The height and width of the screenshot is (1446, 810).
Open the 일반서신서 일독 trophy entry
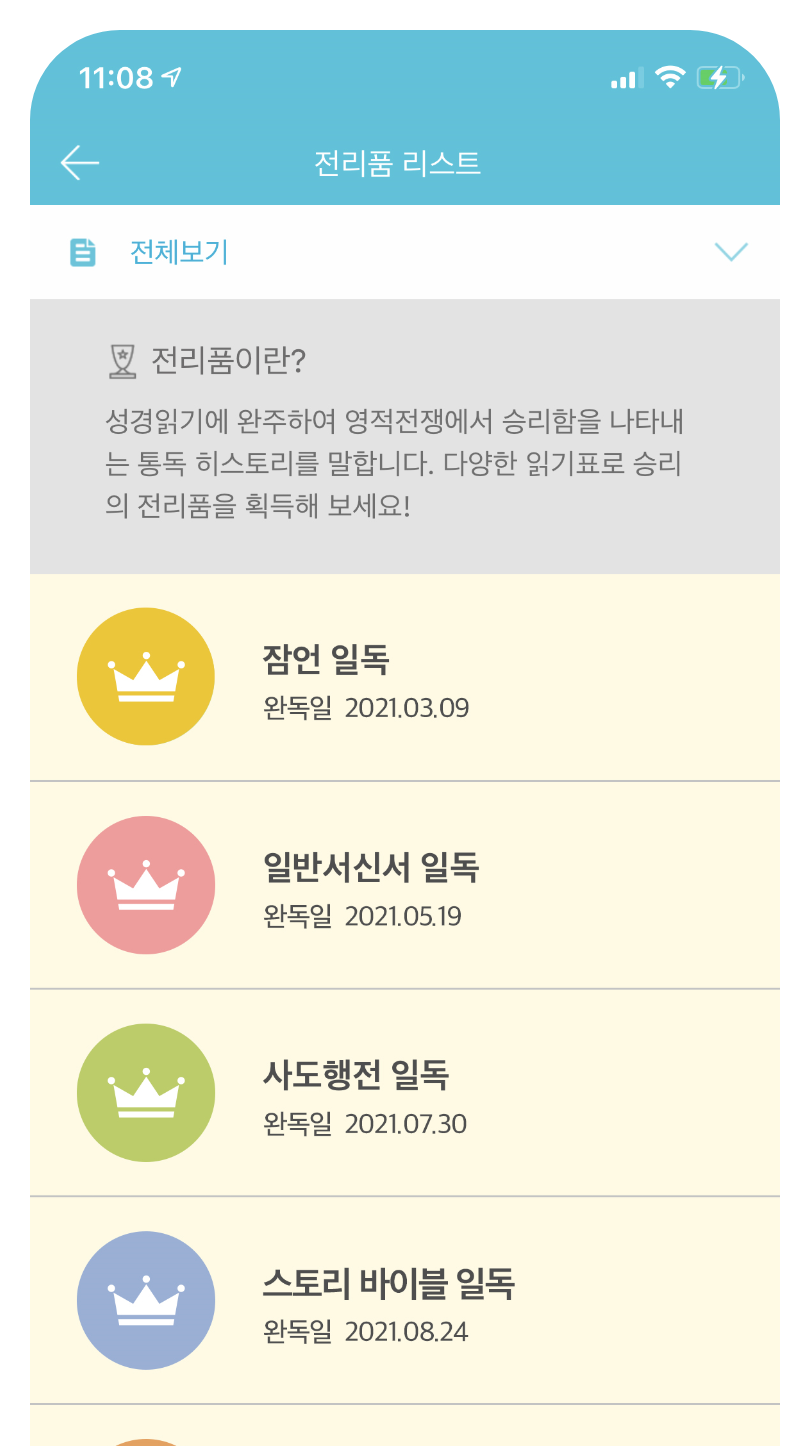click(x=405, y=885)
